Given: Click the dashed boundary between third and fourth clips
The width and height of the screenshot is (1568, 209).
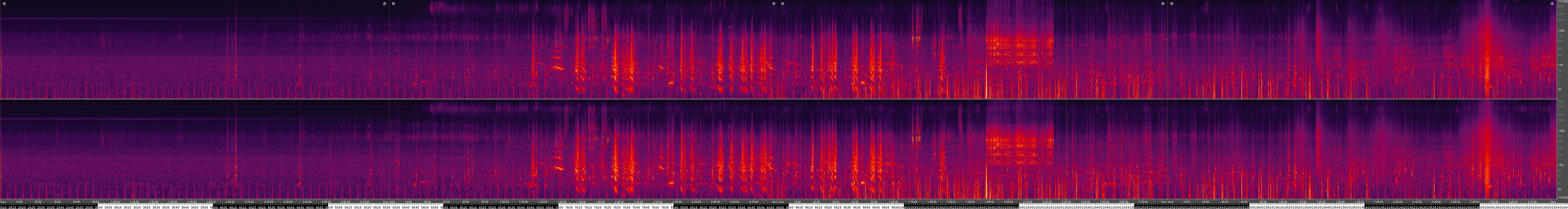Looking at the screenshot, I should (x=1168, y=48).
